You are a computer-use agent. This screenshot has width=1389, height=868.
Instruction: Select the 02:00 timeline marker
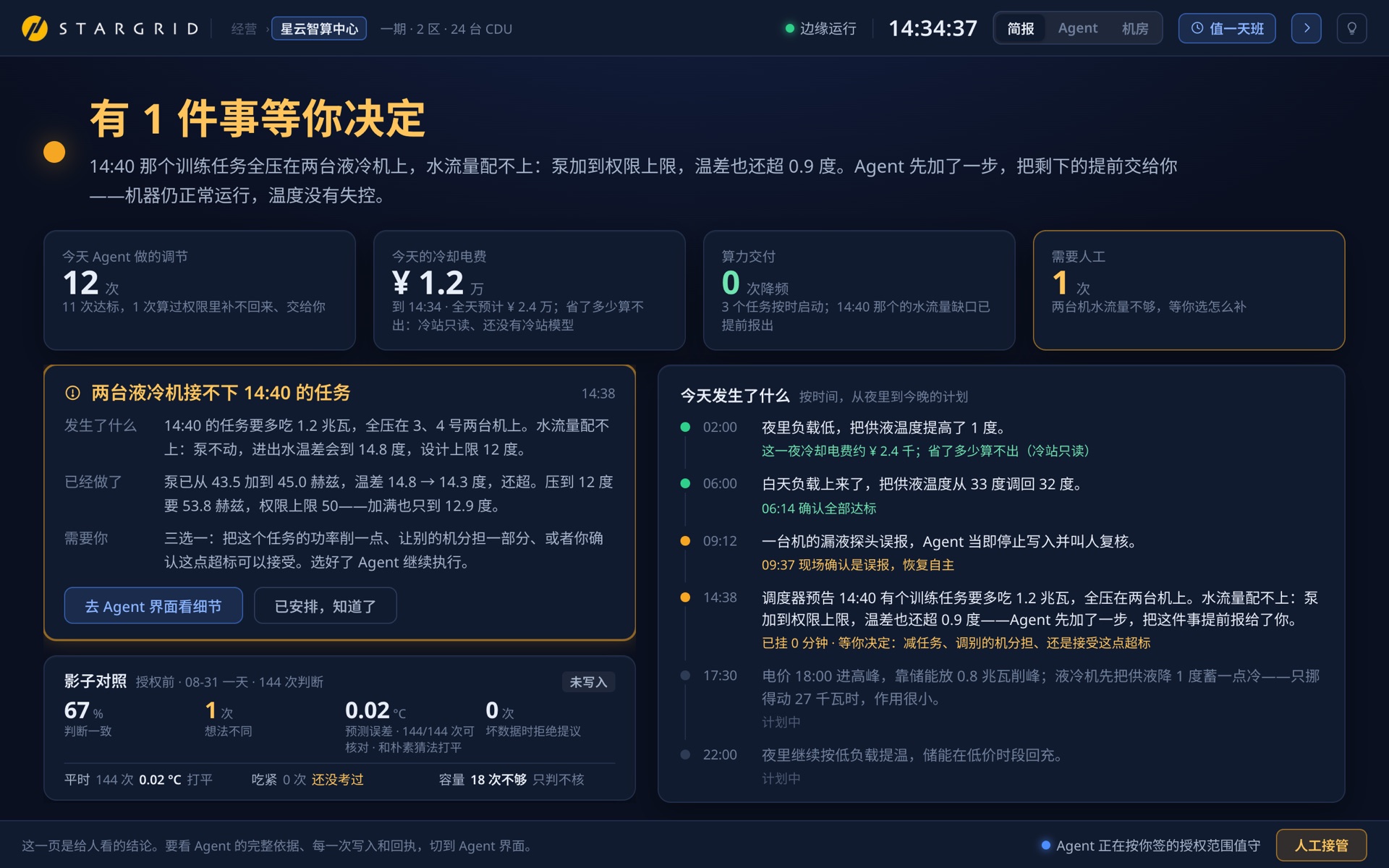click(x=685, y=427)
